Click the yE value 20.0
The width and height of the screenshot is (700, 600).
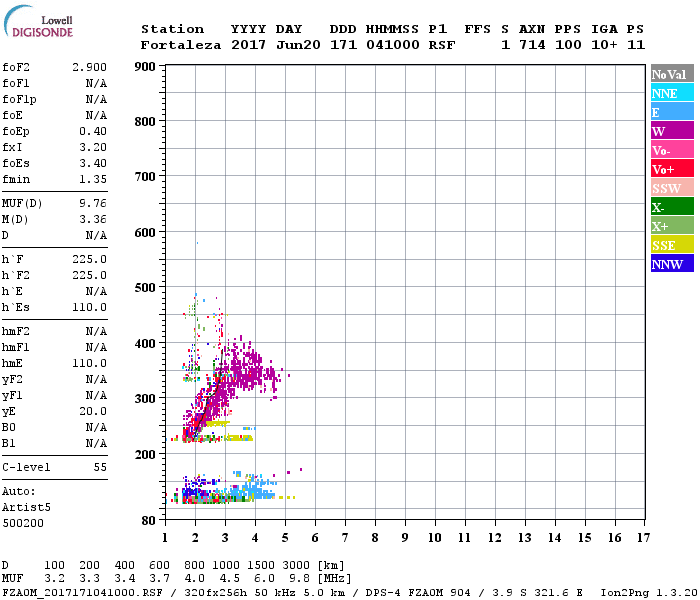click(x=93, y=412)
